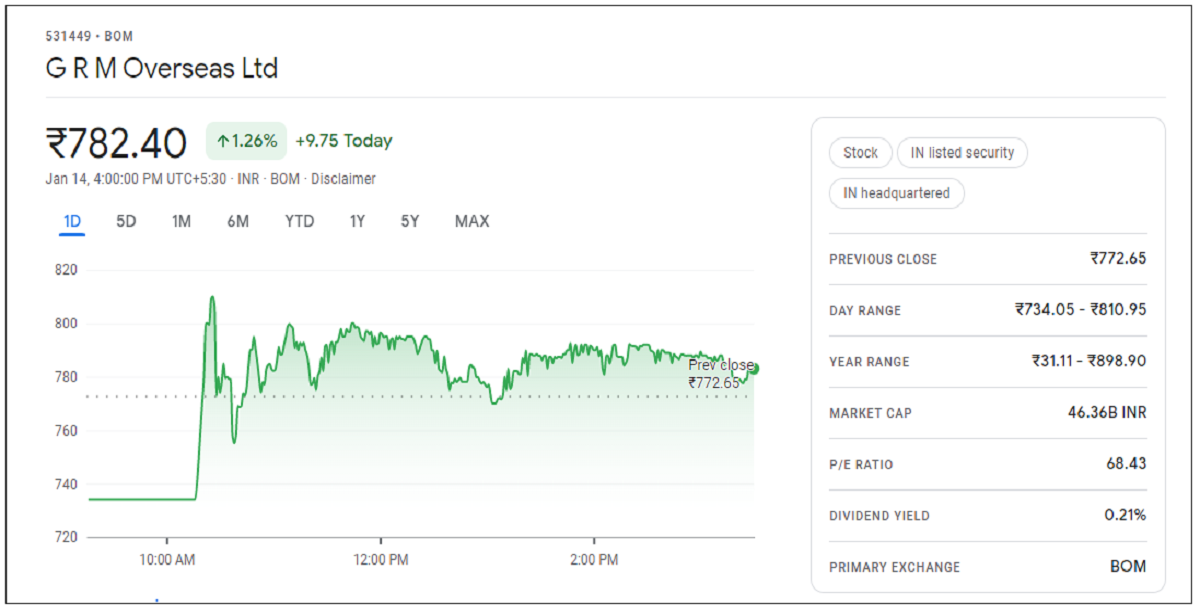Click the BOM primary exchange value

1128,566
